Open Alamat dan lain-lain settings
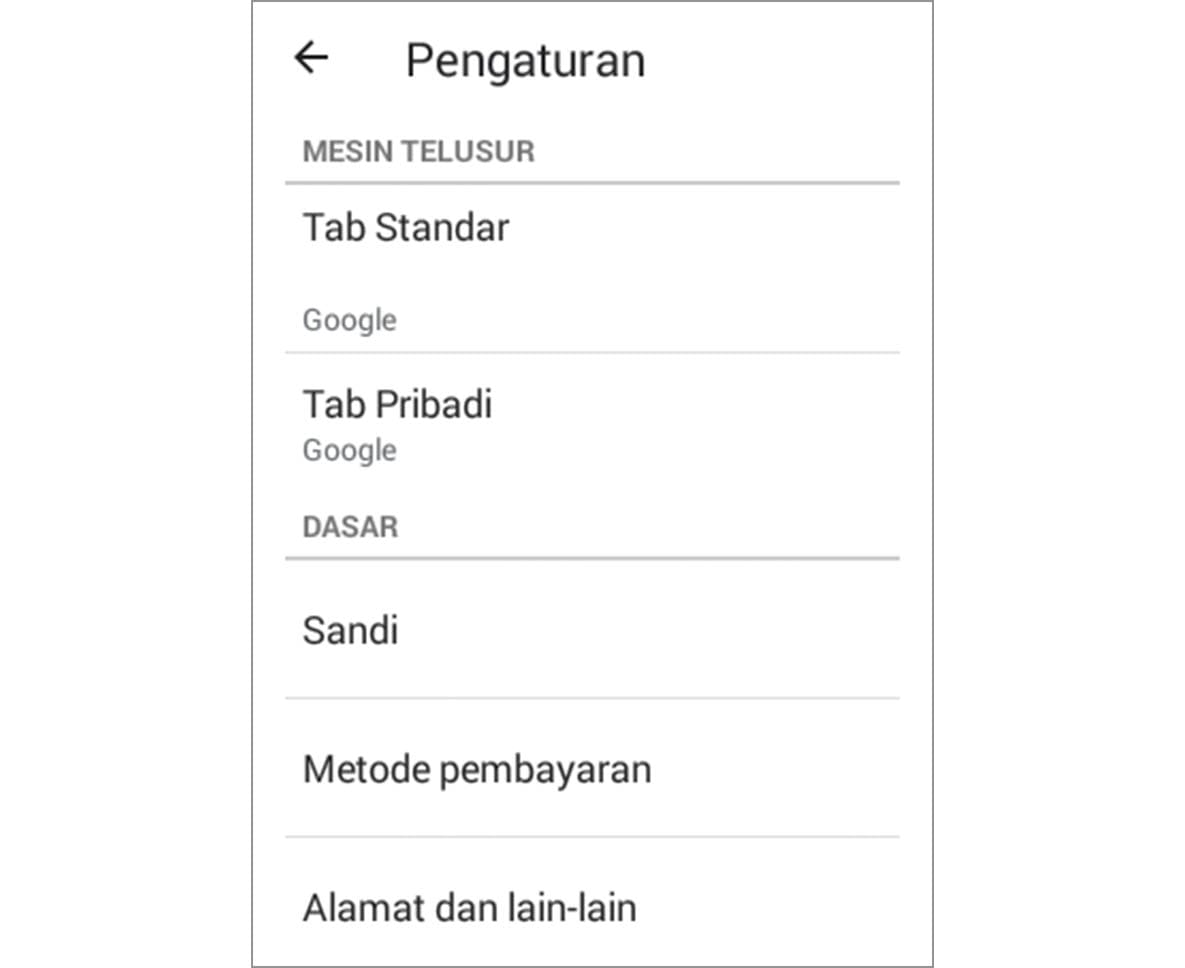The height and width of the screenshot is (968, 1185). coord(469,908)
